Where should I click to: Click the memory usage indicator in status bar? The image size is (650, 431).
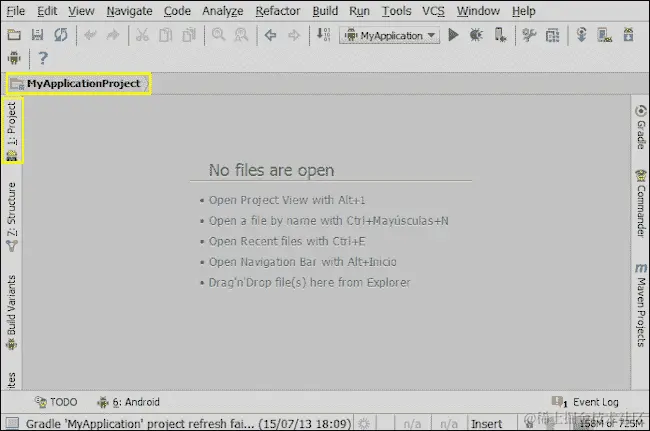click(x=611, y=424)
